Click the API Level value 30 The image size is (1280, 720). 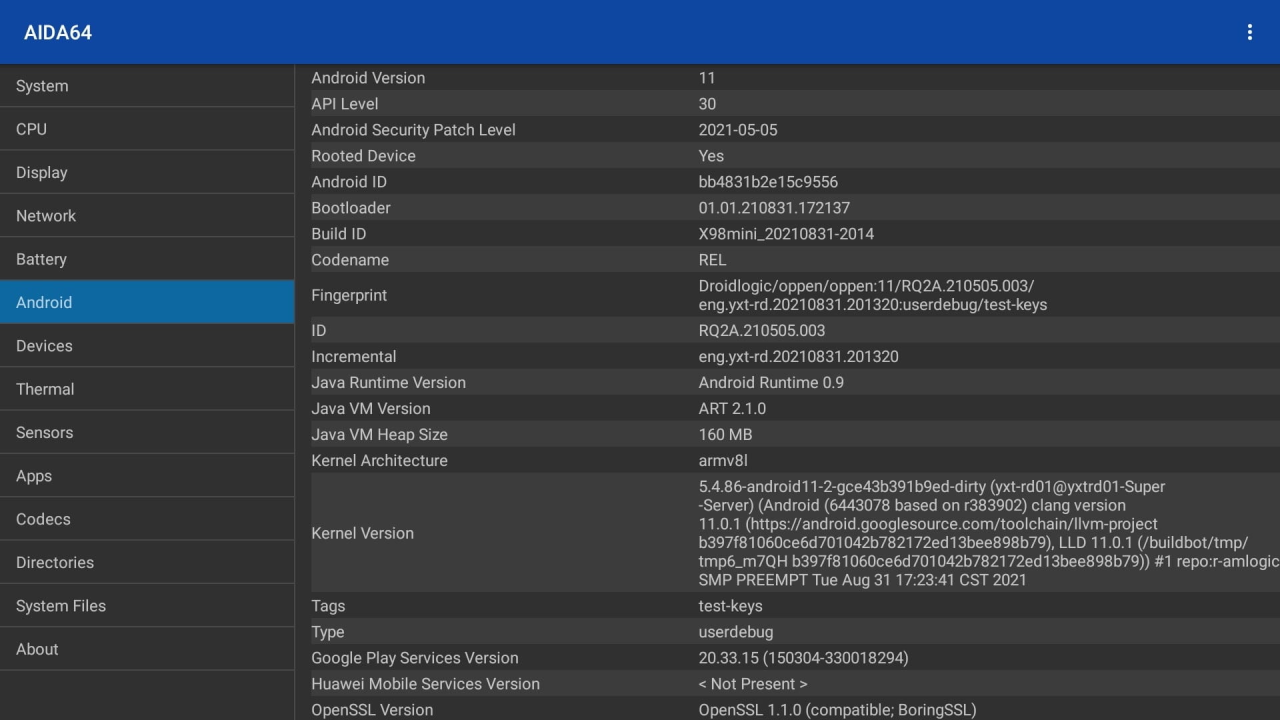click(x=707, y=104)
